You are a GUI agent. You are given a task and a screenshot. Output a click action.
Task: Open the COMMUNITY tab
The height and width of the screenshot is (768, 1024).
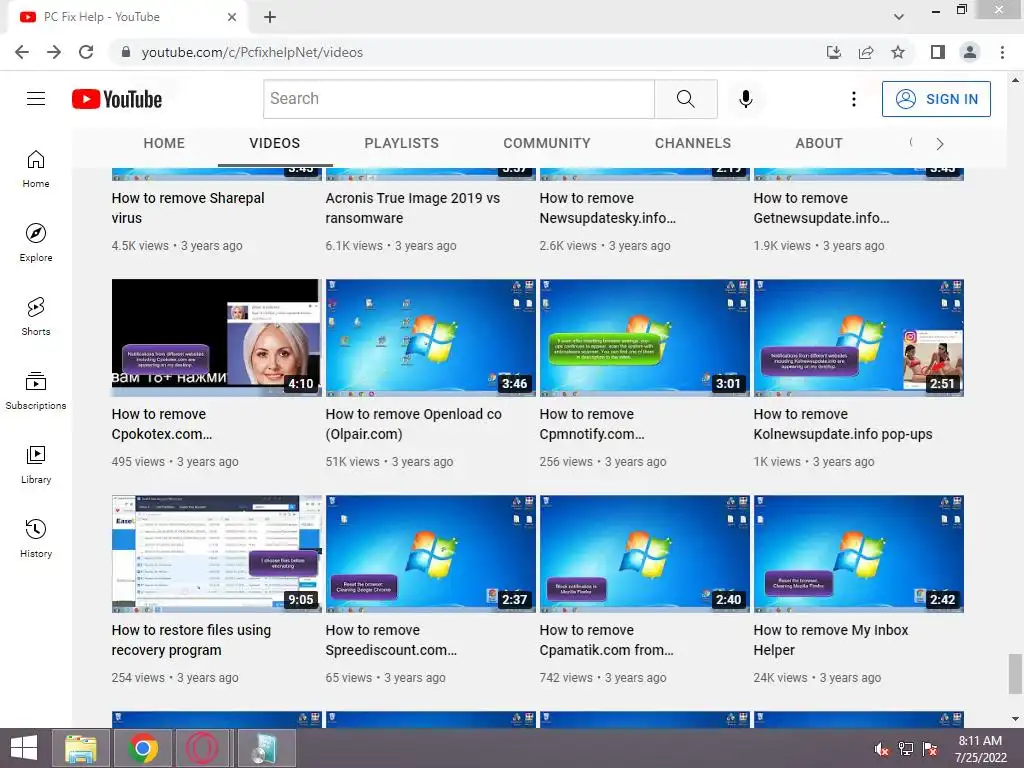click(547, 143)
